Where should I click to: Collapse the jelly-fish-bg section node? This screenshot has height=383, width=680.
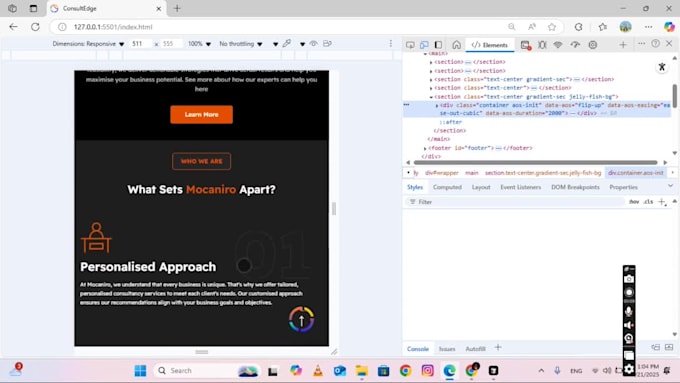point(431,97)
